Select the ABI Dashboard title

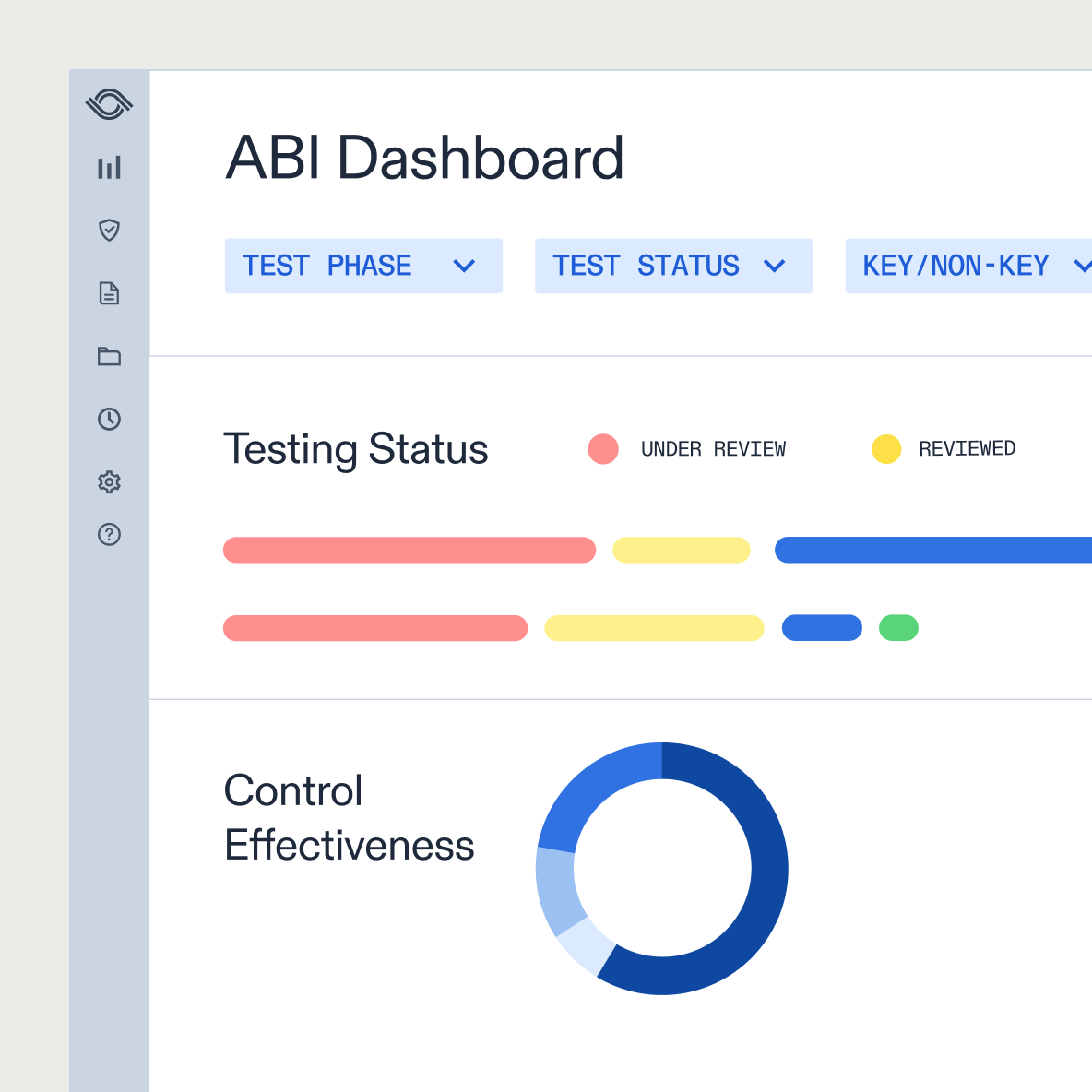(x=425, y=158)
